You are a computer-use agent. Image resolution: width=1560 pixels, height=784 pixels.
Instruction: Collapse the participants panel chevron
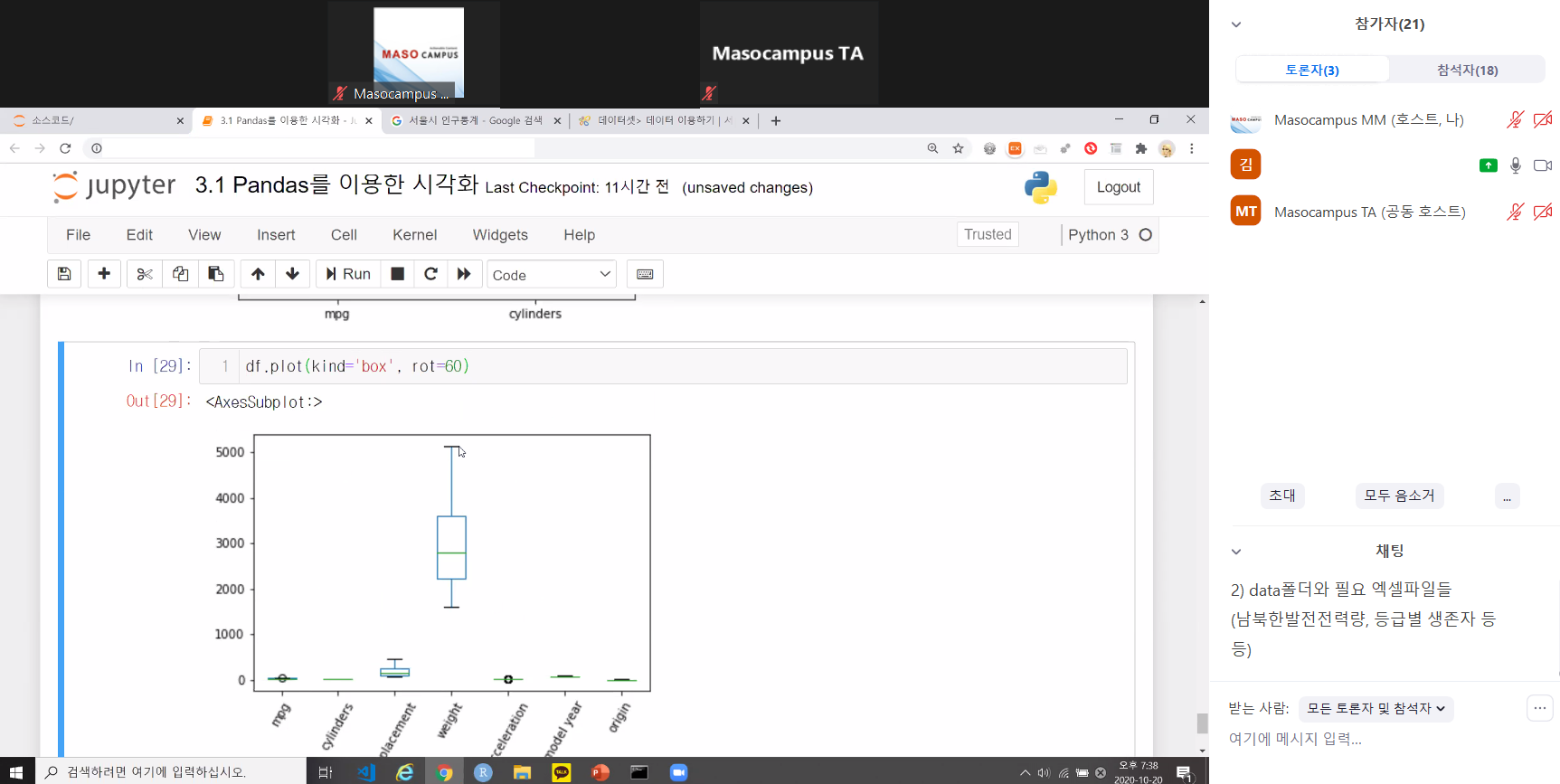click(1236, 24)
